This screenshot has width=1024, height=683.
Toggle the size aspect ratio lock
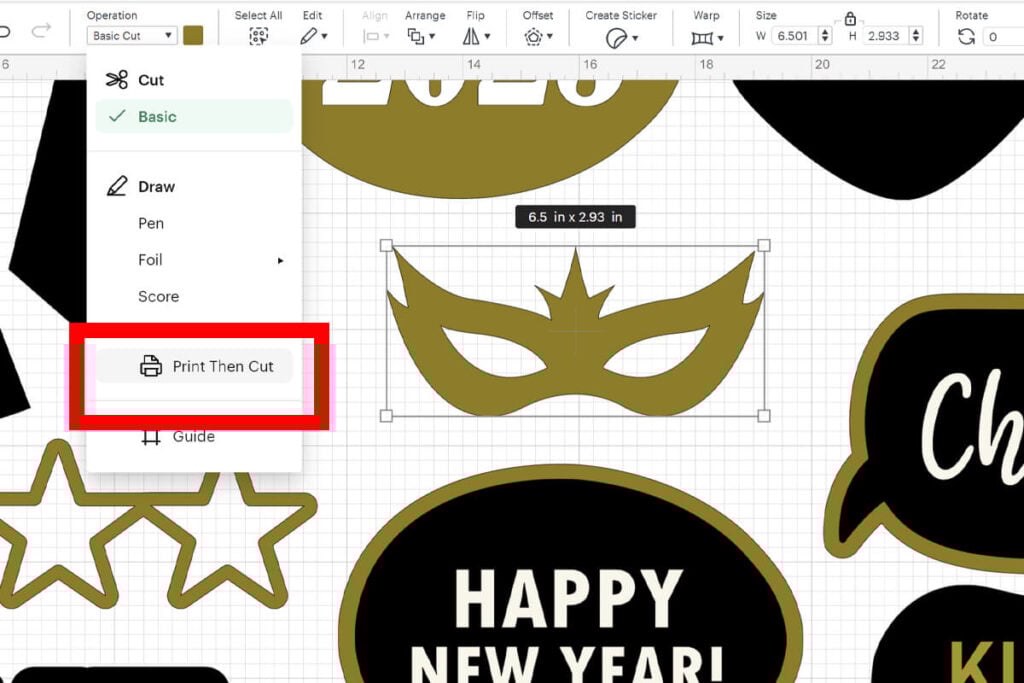tap(850, 19)
